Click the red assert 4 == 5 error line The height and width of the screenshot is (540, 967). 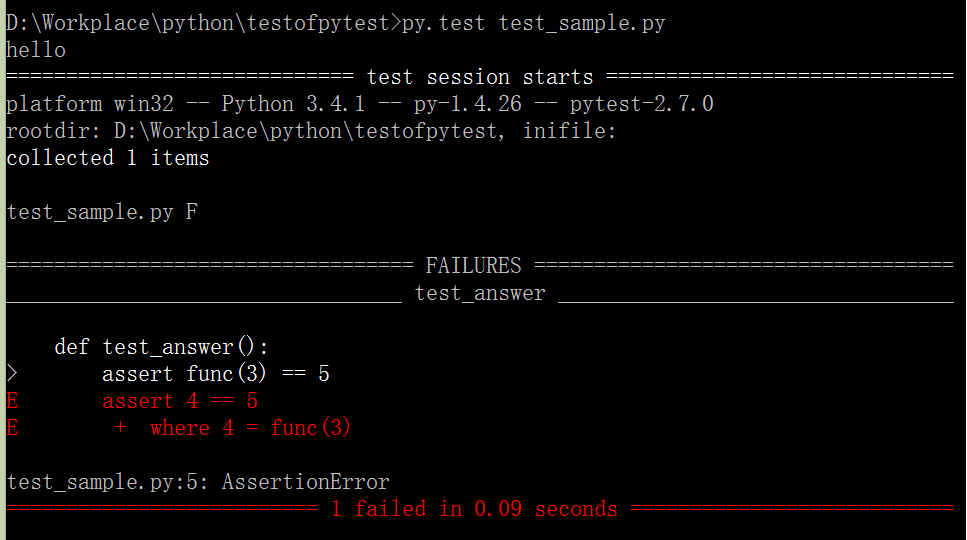click(x=180, y=401)
